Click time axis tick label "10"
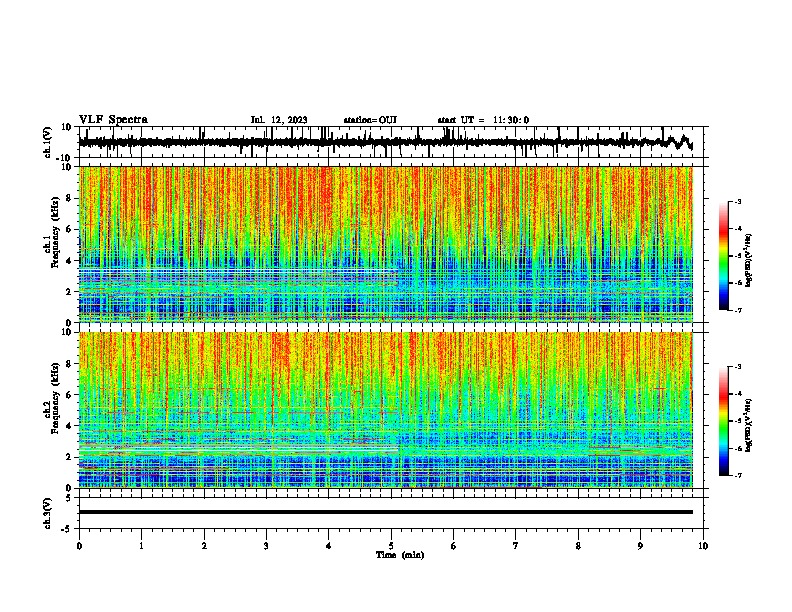The width and height of the screenshot is (792, 612). pyautogui.click(x=703, y=546)
